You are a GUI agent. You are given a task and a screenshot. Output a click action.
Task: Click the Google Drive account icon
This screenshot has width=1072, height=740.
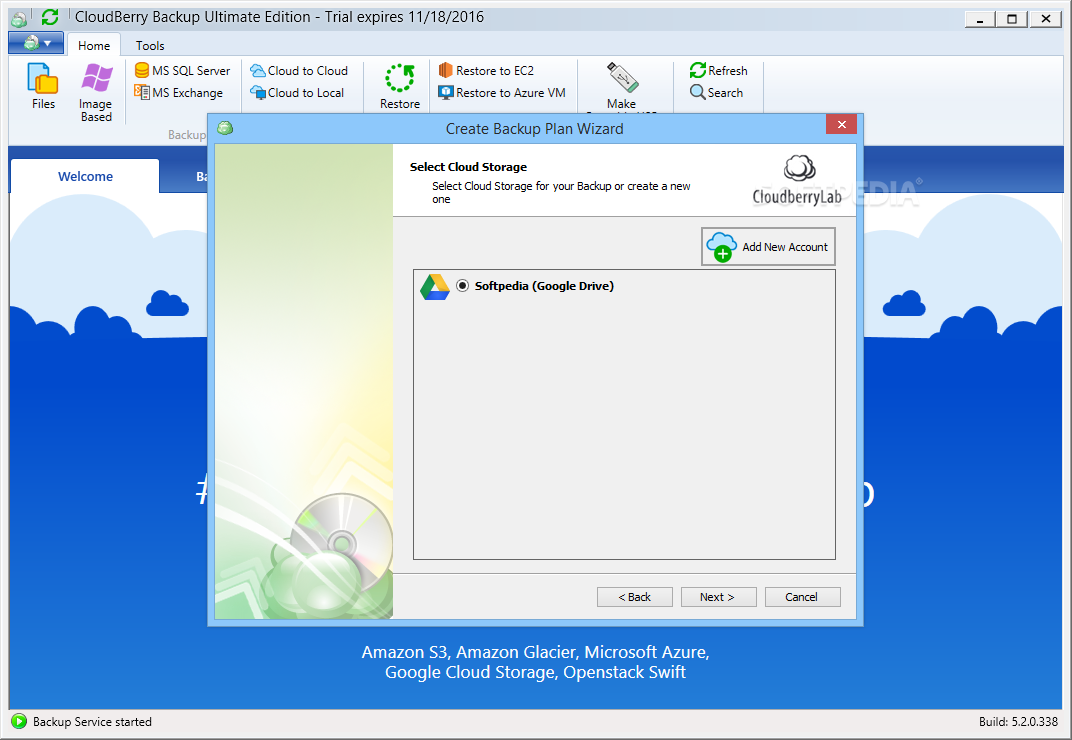tap(435, 287)
